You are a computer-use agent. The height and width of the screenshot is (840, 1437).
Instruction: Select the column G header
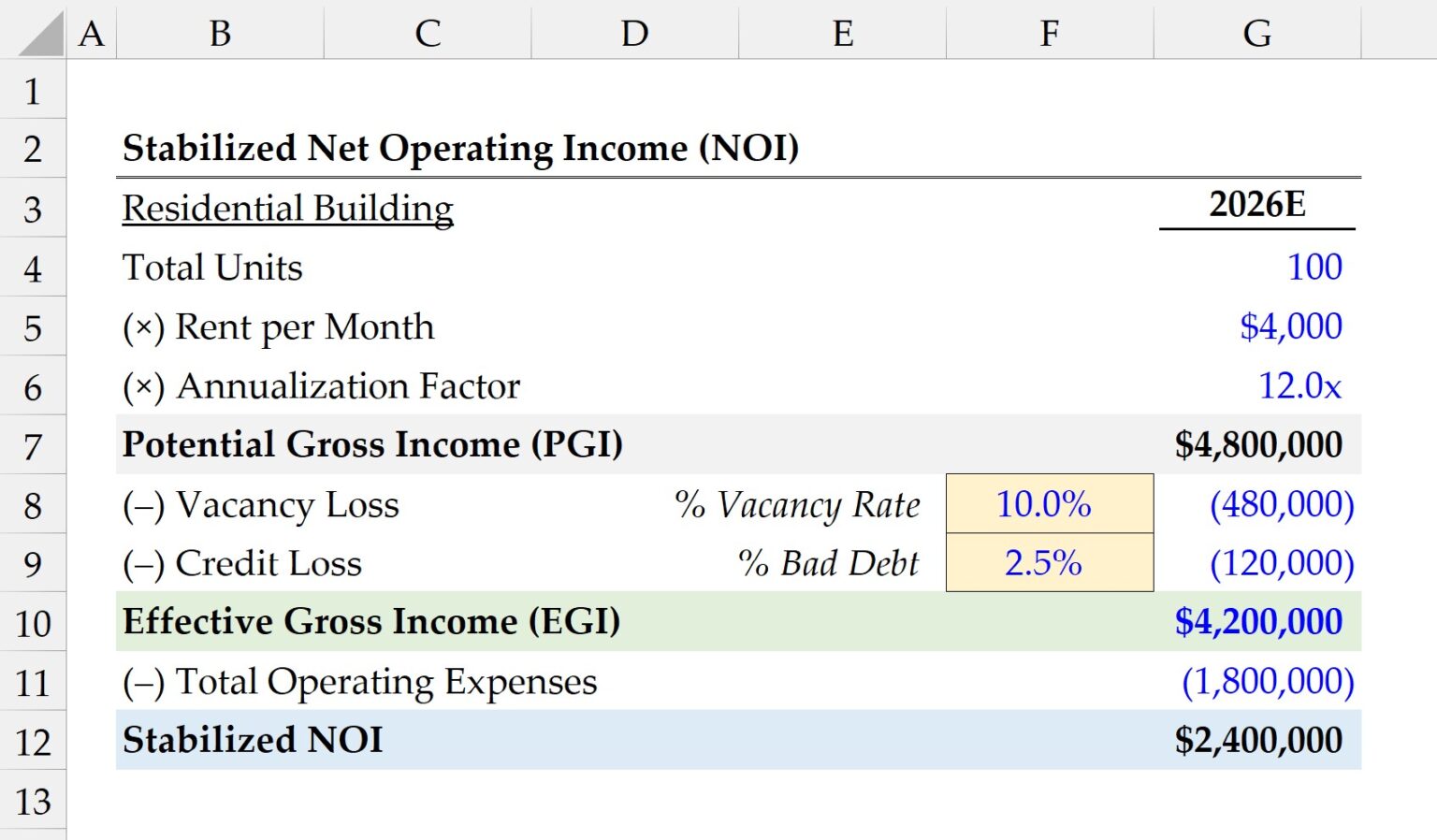[x=1257, y=34]
